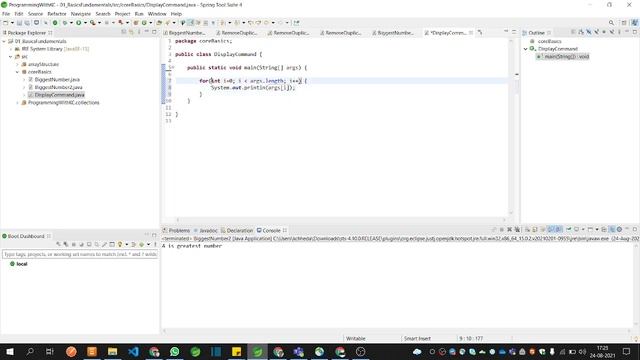Open the Project menu
This screenshot has width=640, height=360.
(x=122, y=14)
